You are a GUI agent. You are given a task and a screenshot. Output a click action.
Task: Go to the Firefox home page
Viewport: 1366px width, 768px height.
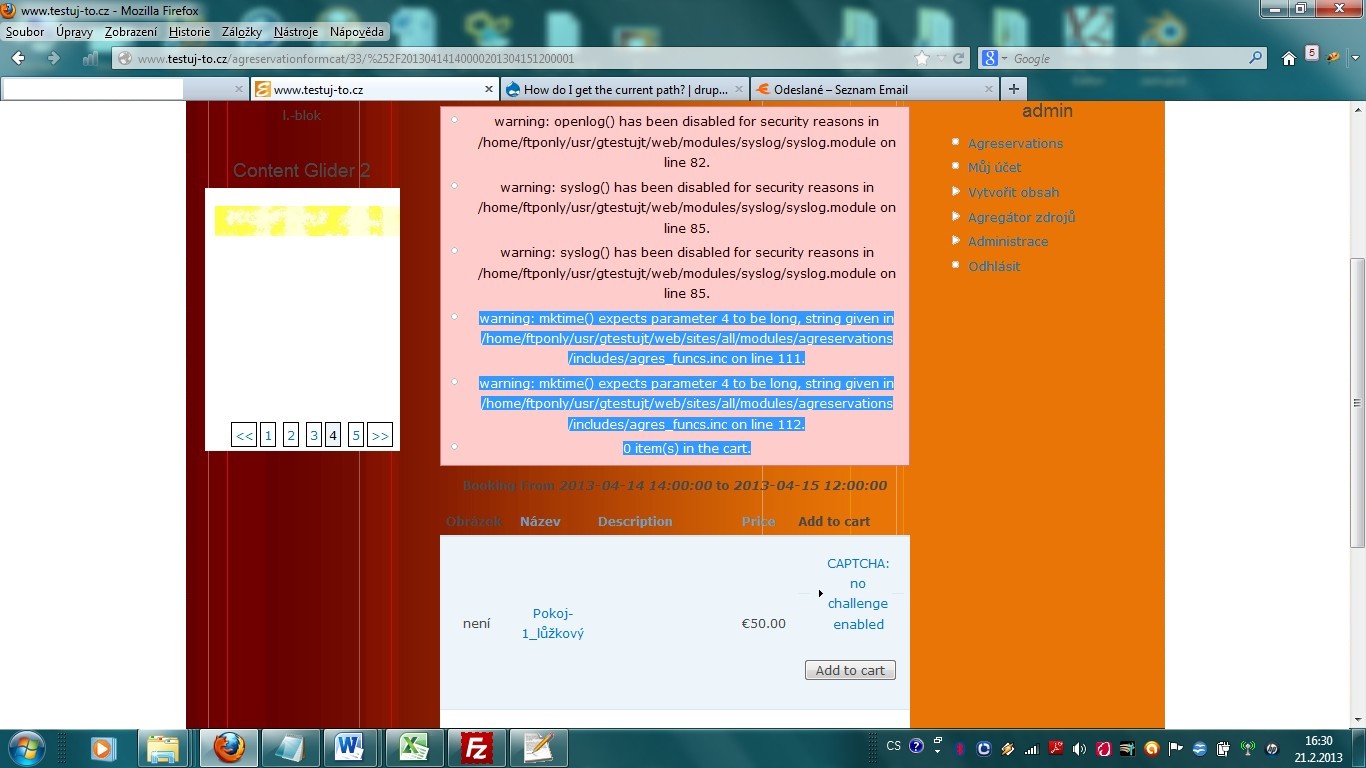click(x=1289, y=58)
